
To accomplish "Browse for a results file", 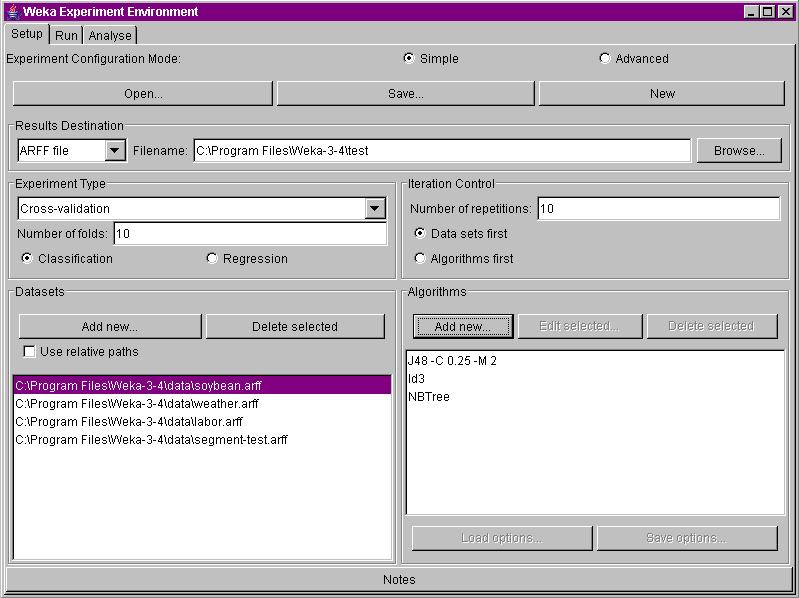I will 739,150.
